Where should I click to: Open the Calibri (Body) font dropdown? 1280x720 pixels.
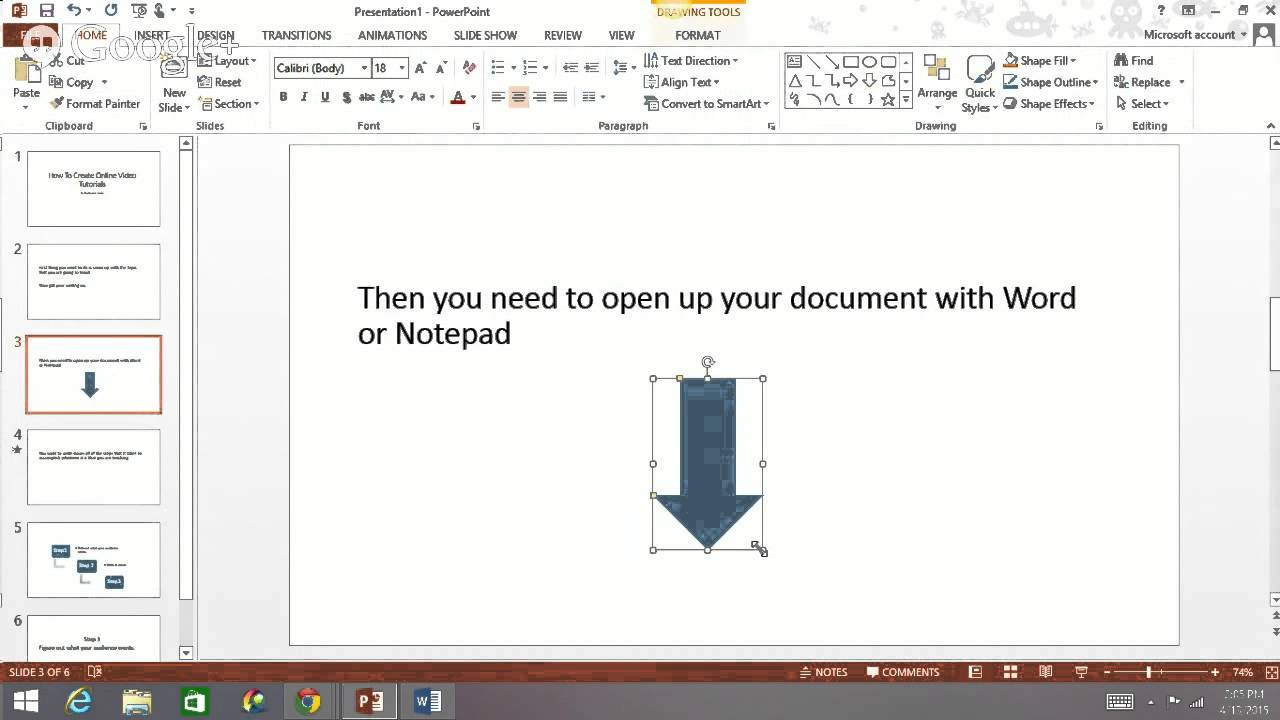pyautogui.click(x=322, y=68)
